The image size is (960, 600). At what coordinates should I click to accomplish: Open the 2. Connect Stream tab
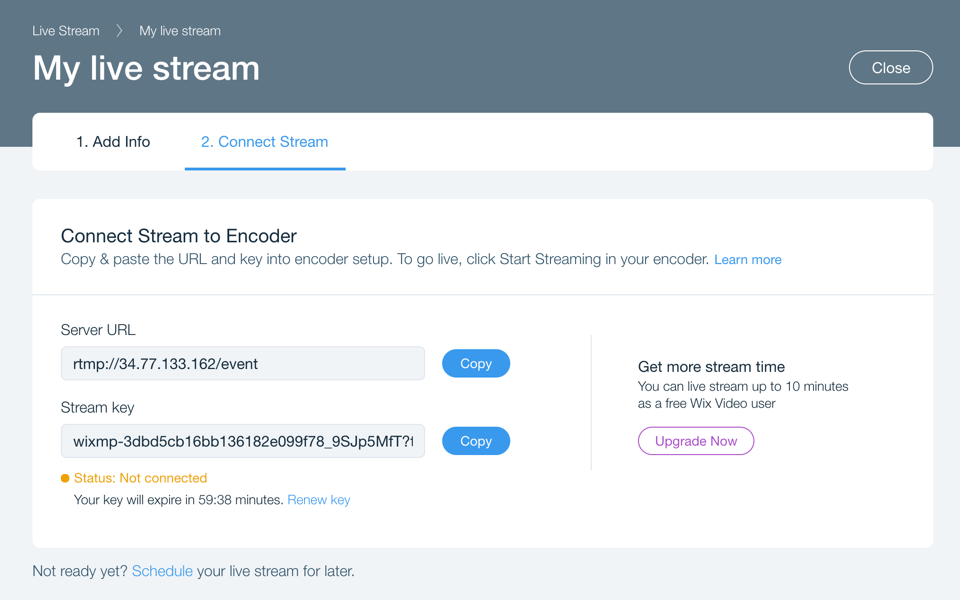(x=264, y=141)
